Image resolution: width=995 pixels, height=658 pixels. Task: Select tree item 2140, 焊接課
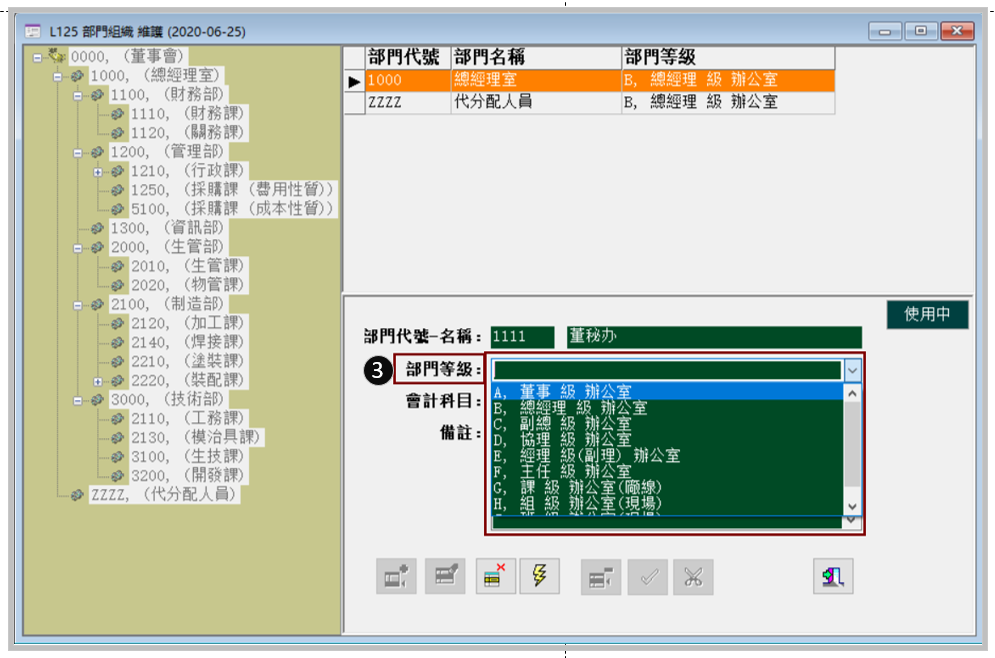[188, 343]
